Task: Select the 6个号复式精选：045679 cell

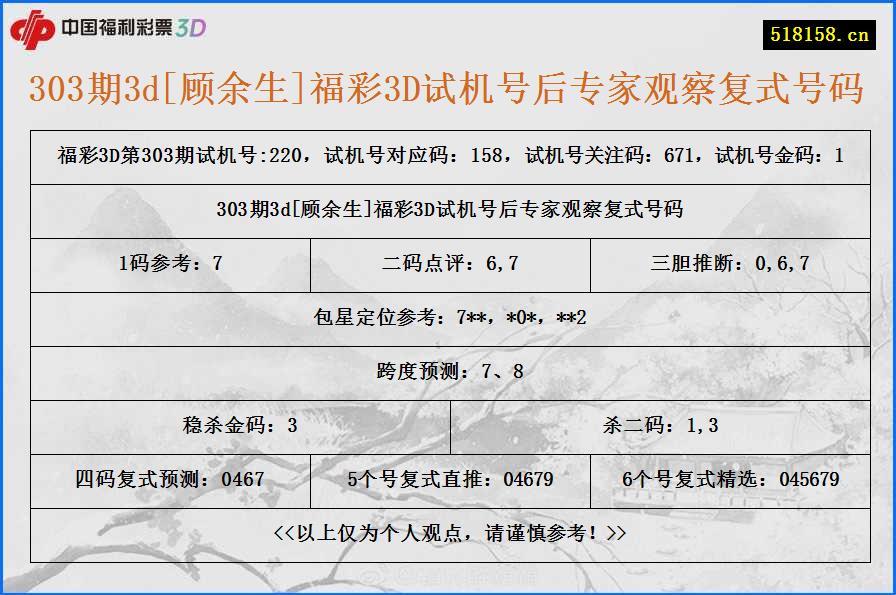Action: tap(732, 480)
